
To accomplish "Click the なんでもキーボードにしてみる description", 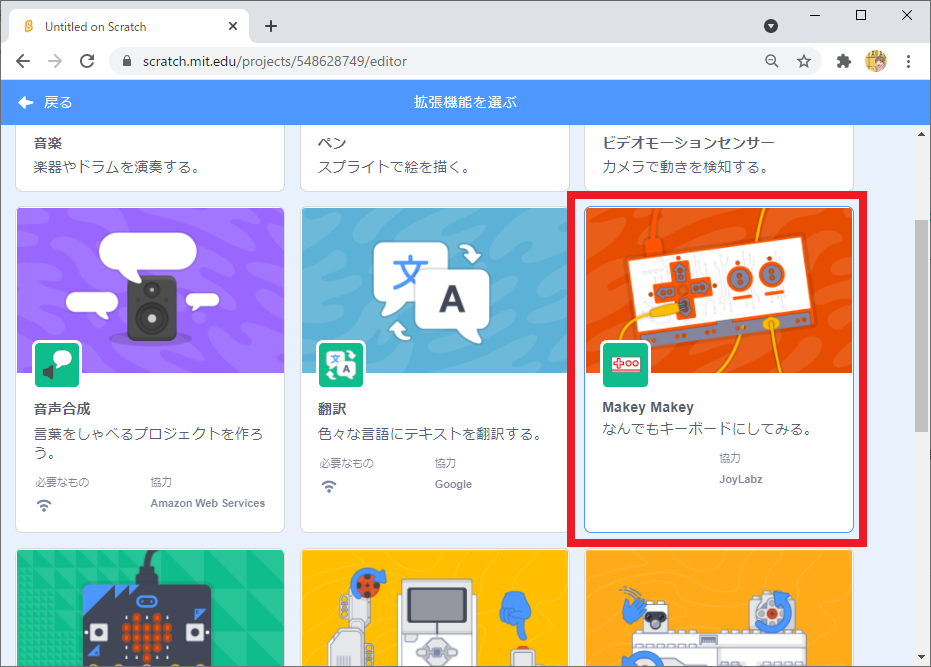I will 708,429.
